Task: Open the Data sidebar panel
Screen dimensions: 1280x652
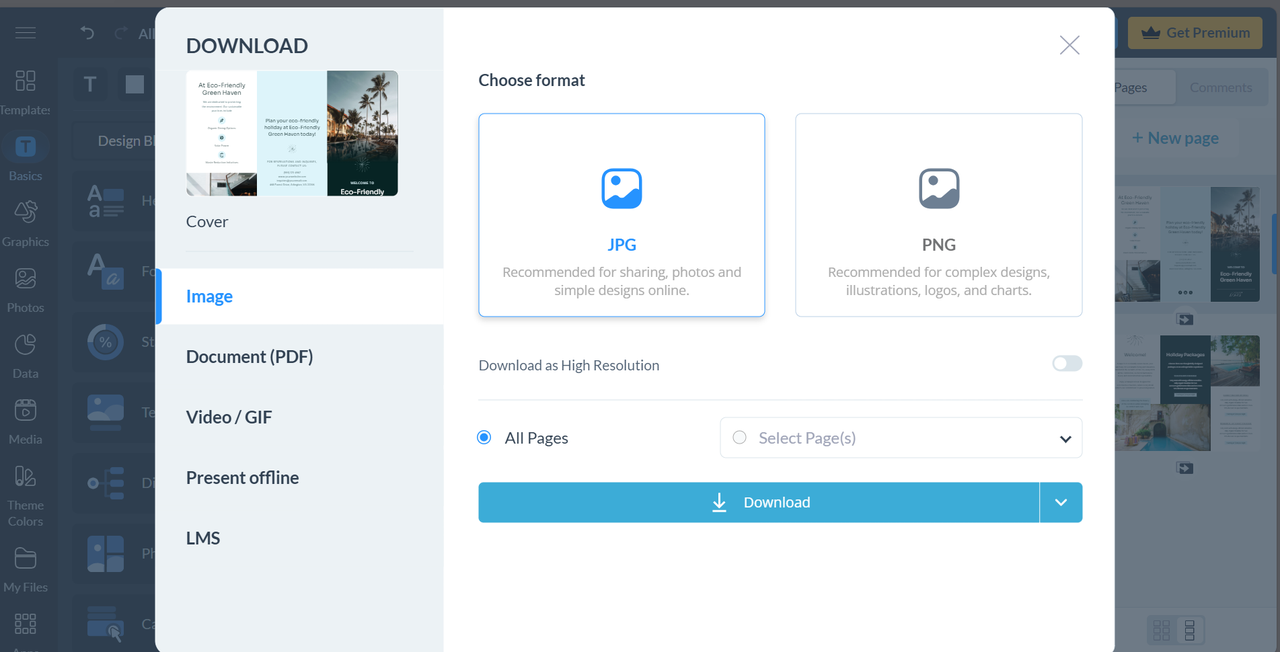Action: click(26, 355)
